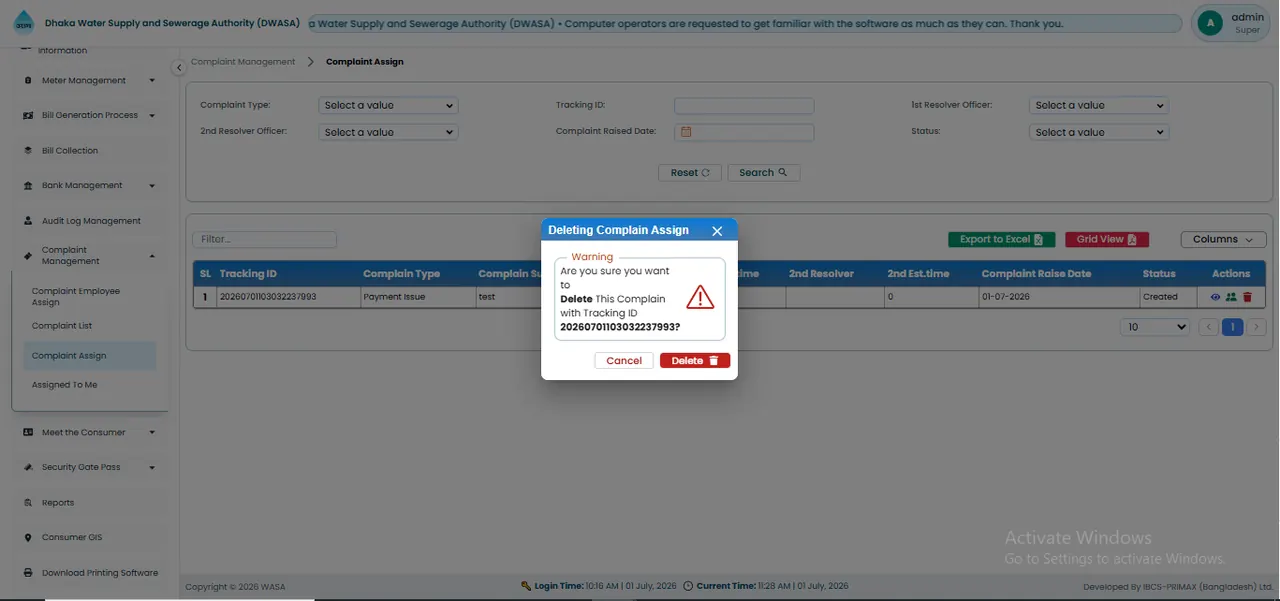Viewport: 1280px width, 601px height.
Task: Click the Audit Log Management user icon
Action: [28, 221]
